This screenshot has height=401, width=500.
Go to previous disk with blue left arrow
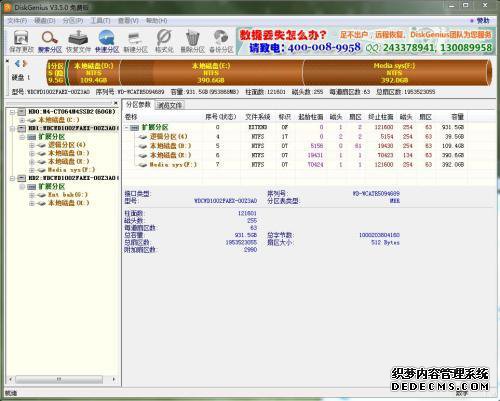(17, 63)
